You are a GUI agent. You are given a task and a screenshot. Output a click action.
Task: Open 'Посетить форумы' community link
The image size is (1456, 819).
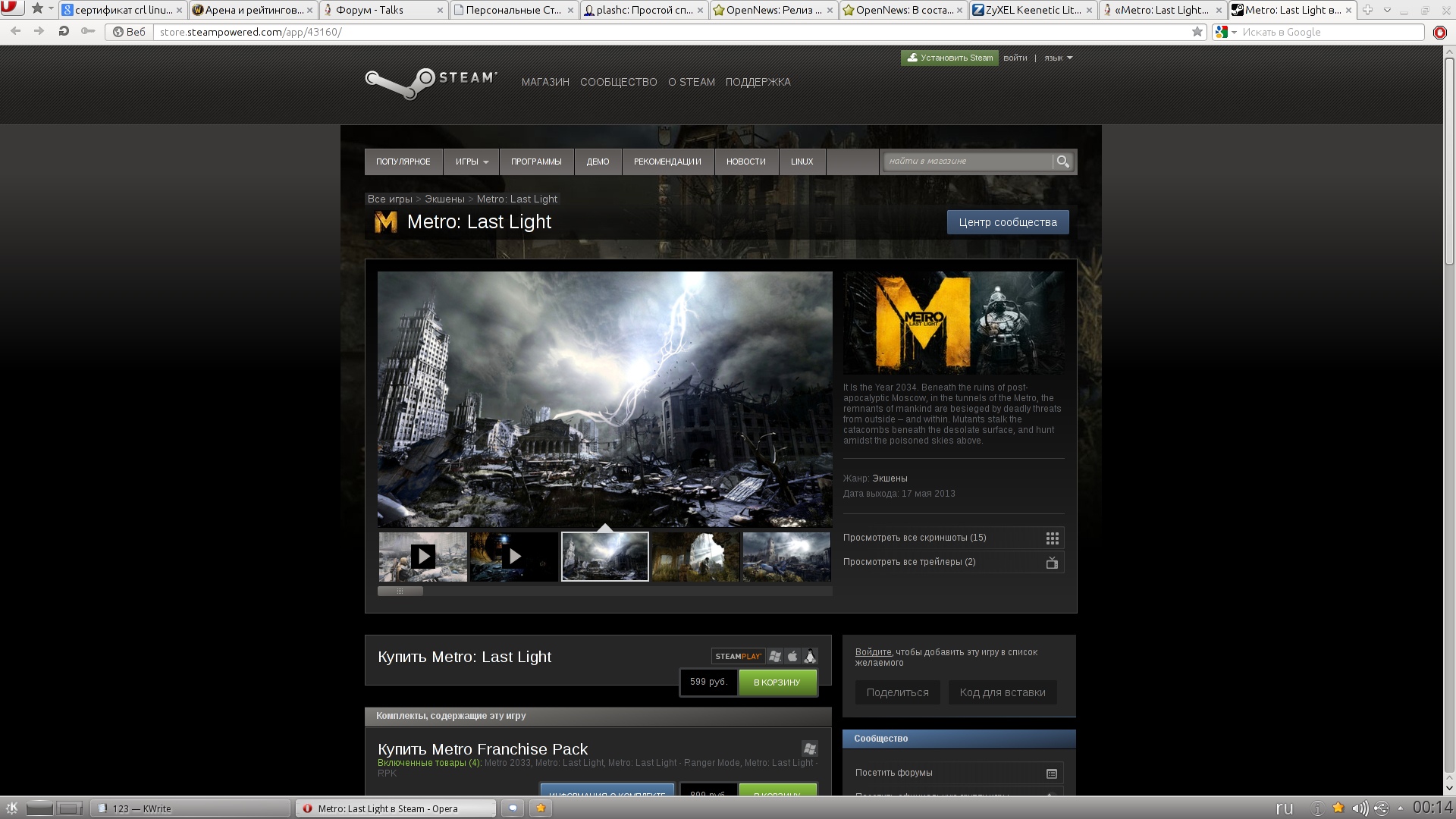pyautogui.click(x=959, y=773)
